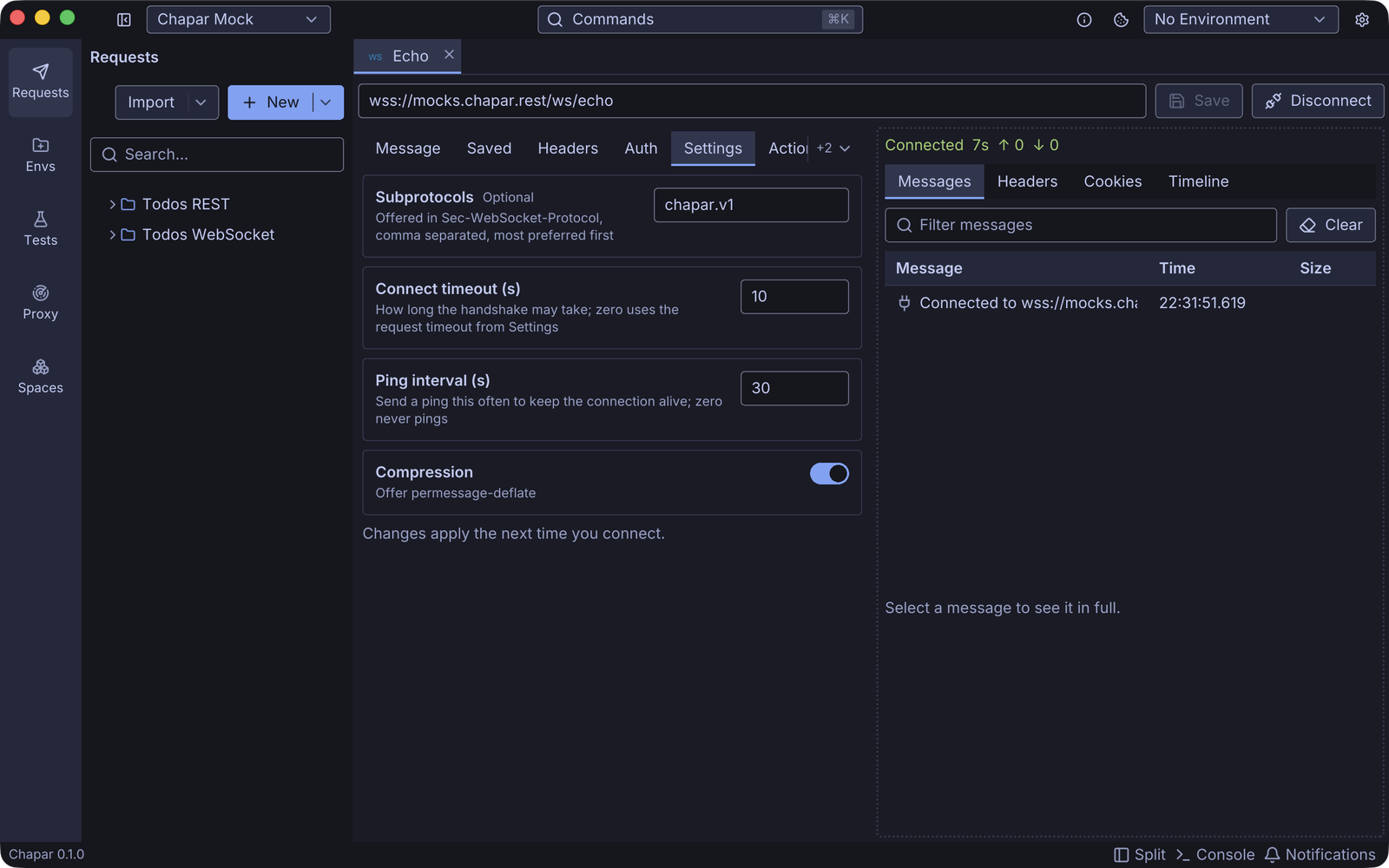Switch to the Message tab
The width and height of the screenshot is (1389, 868).
point(408,148)
